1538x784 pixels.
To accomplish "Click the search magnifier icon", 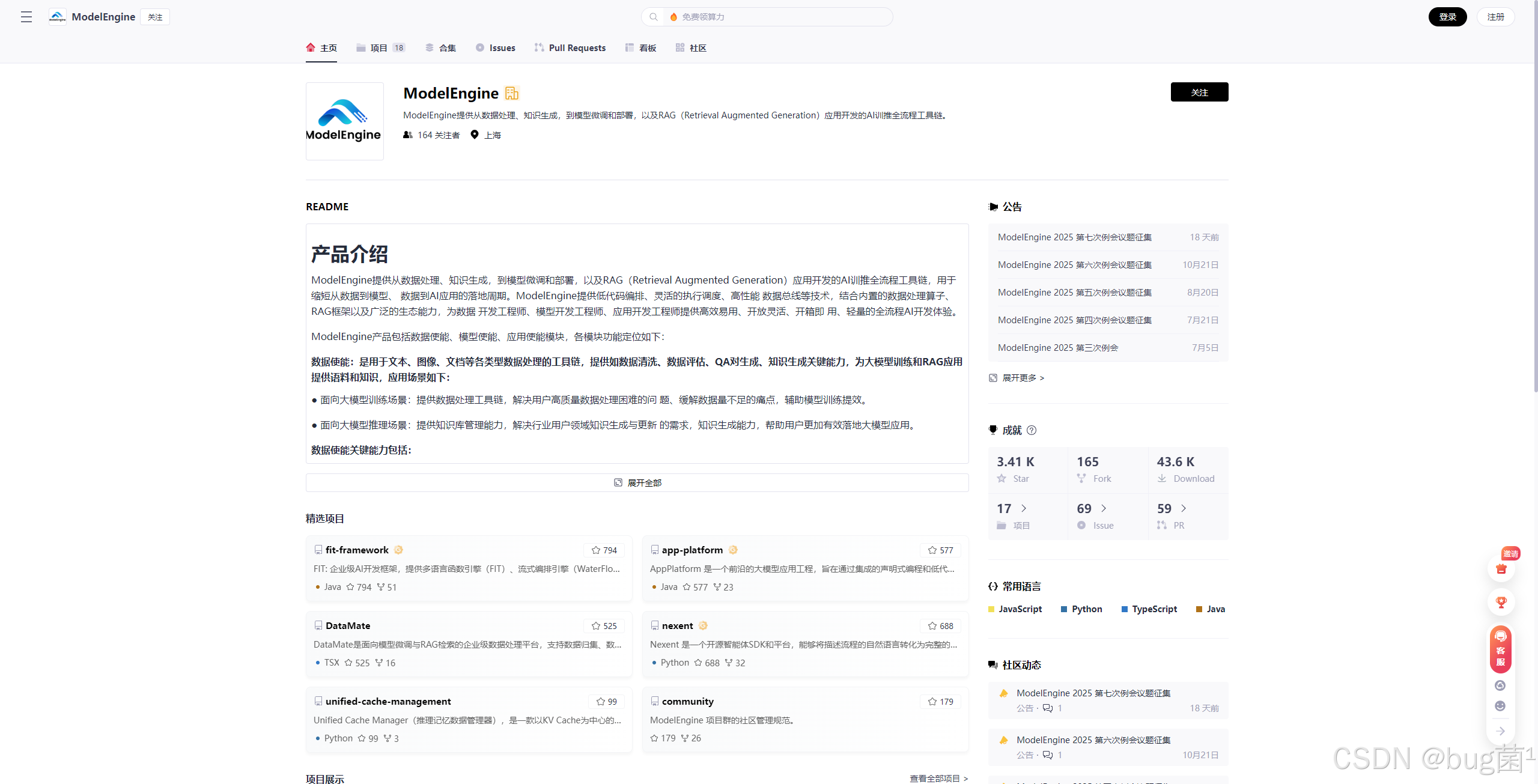I will [x=654, y=17].
